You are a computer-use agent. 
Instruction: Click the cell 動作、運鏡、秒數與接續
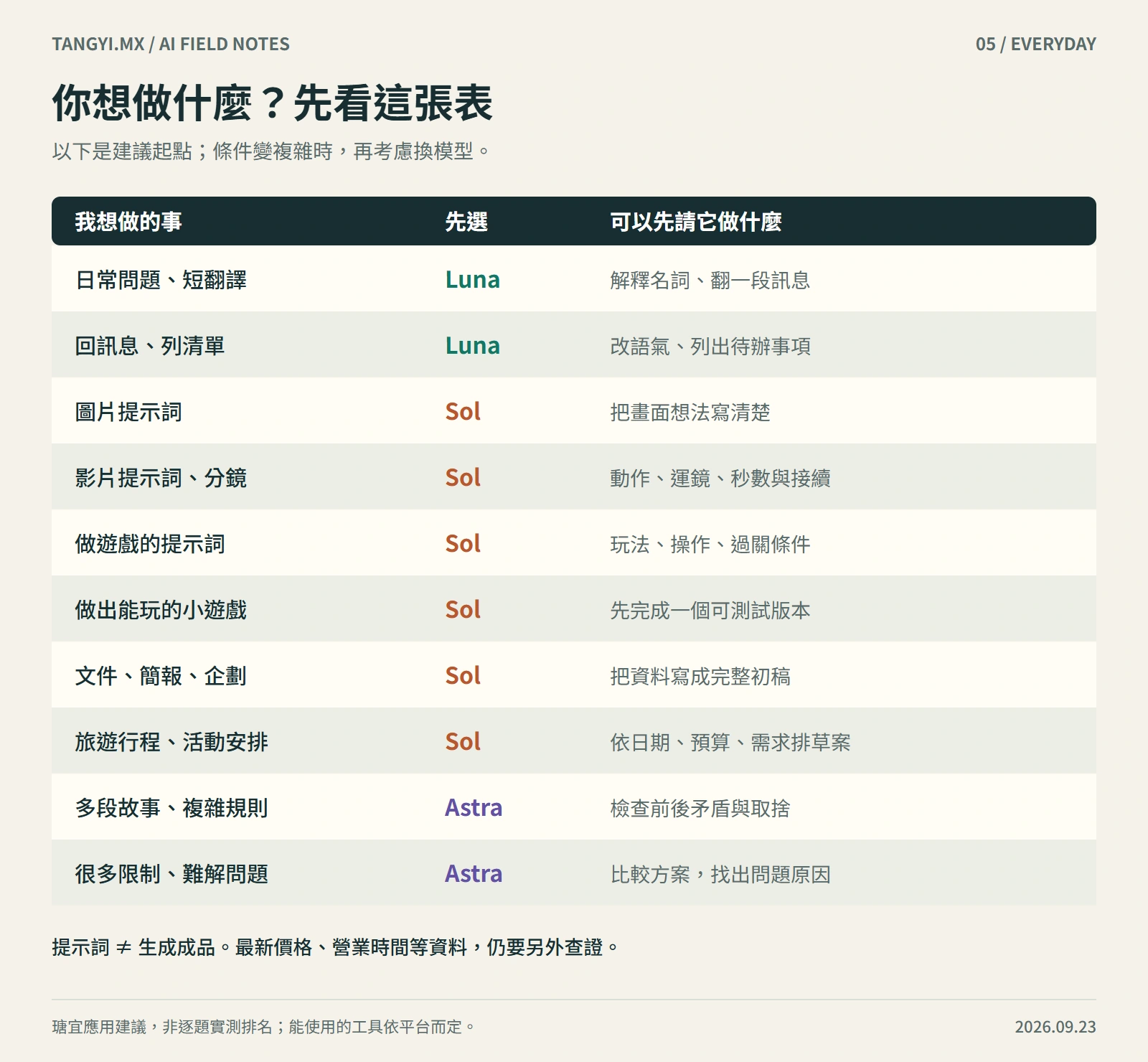click(x=720, y=479)
